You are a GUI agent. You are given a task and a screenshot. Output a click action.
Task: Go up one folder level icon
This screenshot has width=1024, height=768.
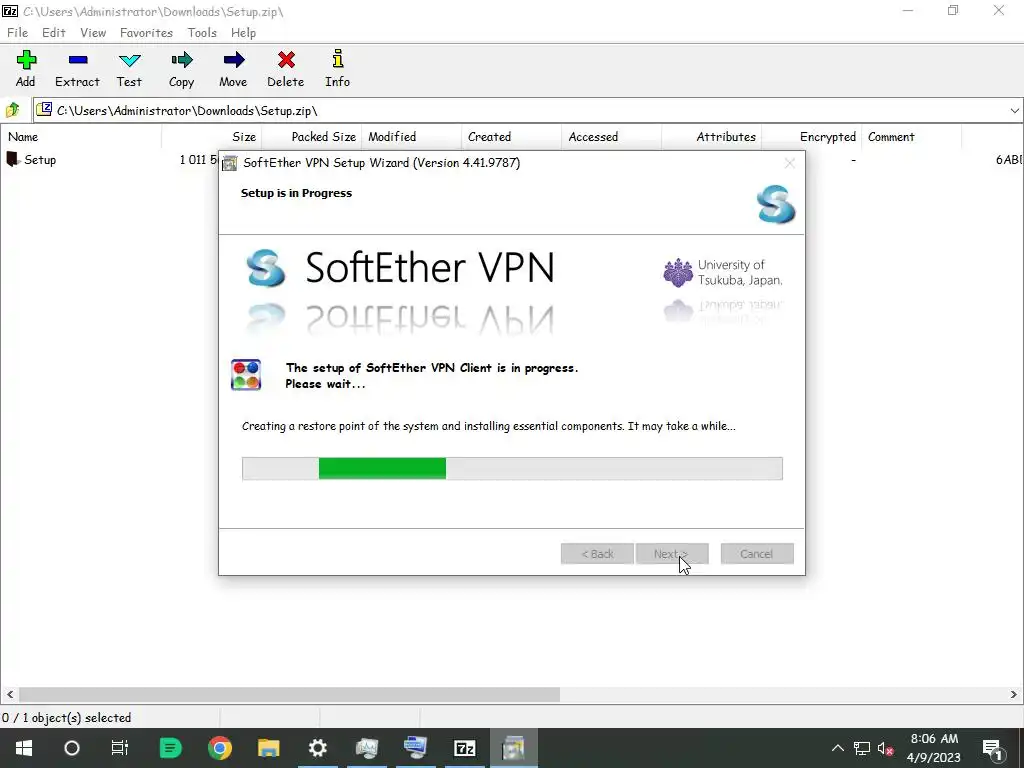point(13,110)
